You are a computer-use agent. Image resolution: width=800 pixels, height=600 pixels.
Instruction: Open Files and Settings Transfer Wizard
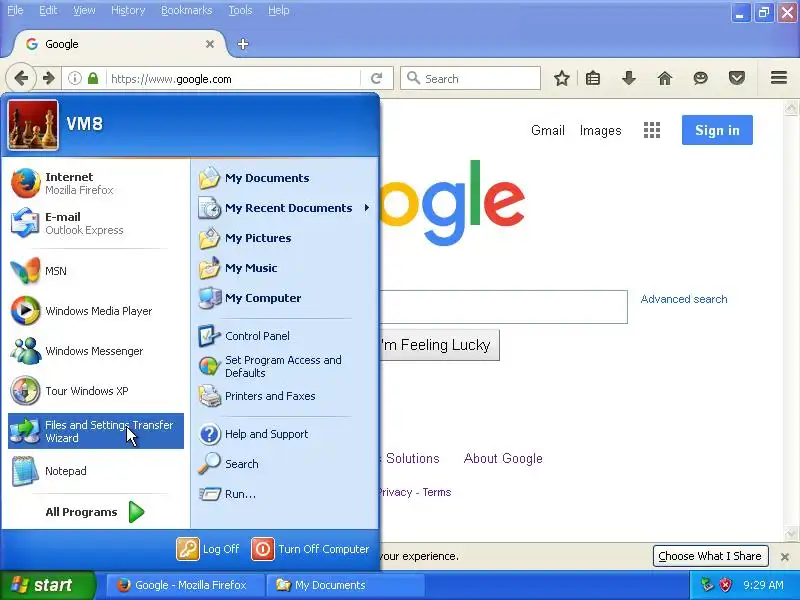(96, 431)
